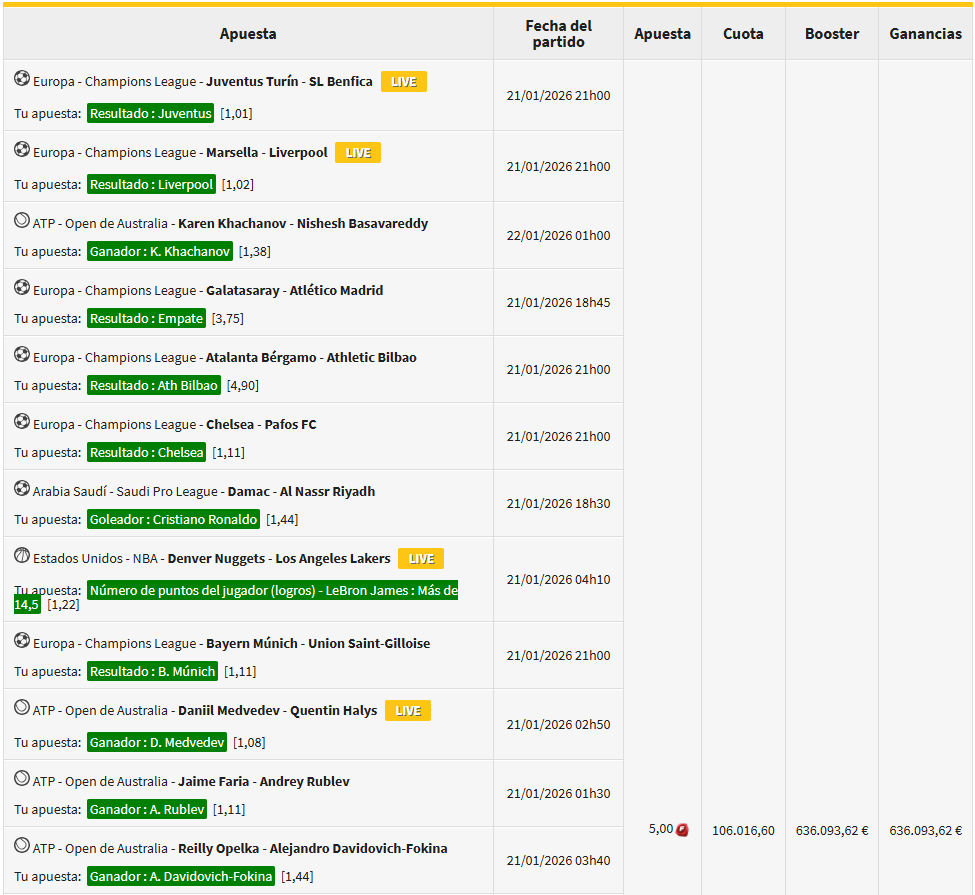Click the 'Cuota' column header
This screenshot has height=895, width=975.
pyautogui.click(x=743, y=34)
